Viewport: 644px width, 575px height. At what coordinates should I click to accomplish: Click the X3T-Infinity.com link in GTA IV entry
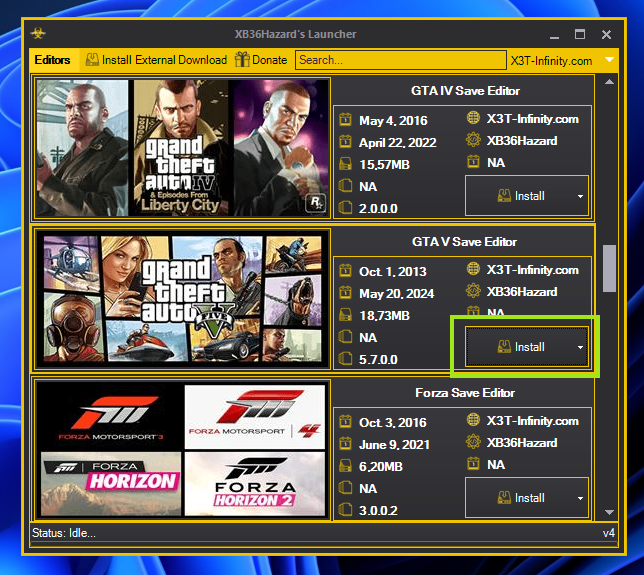[x=533, y=119]
